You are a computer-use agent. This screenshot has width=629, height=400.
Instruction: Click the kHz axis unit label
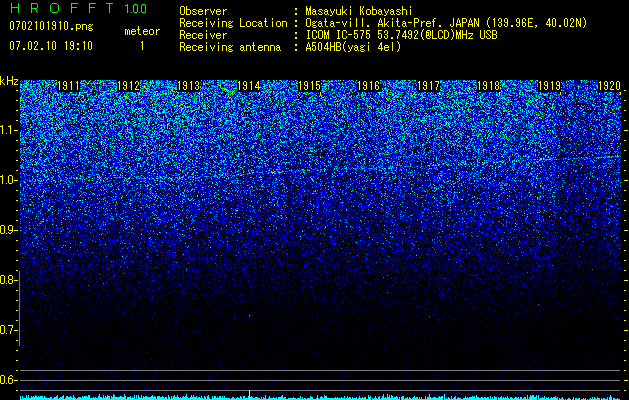click(9, 81)
